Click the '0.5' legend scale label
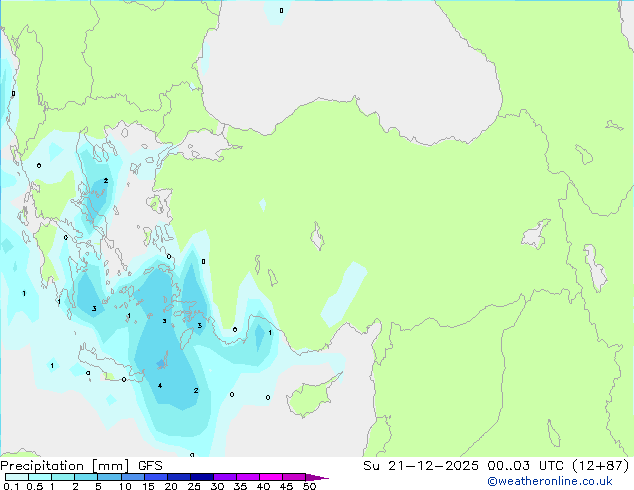This screenshot has width=634, height=490. coord(35,486)
